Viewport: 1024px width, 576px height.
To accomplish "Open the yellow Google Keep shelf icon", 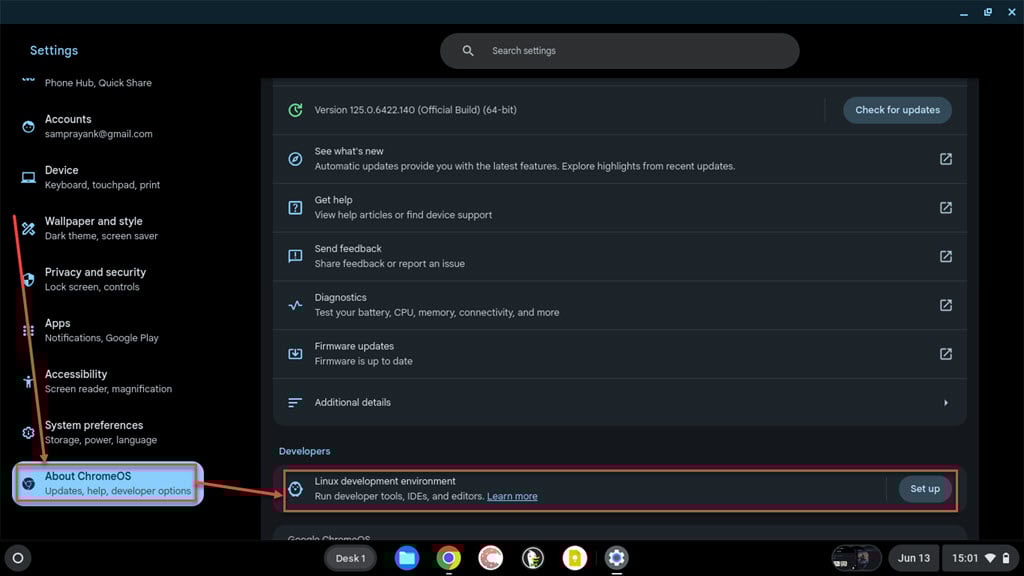I will click(x=575, y=558).
